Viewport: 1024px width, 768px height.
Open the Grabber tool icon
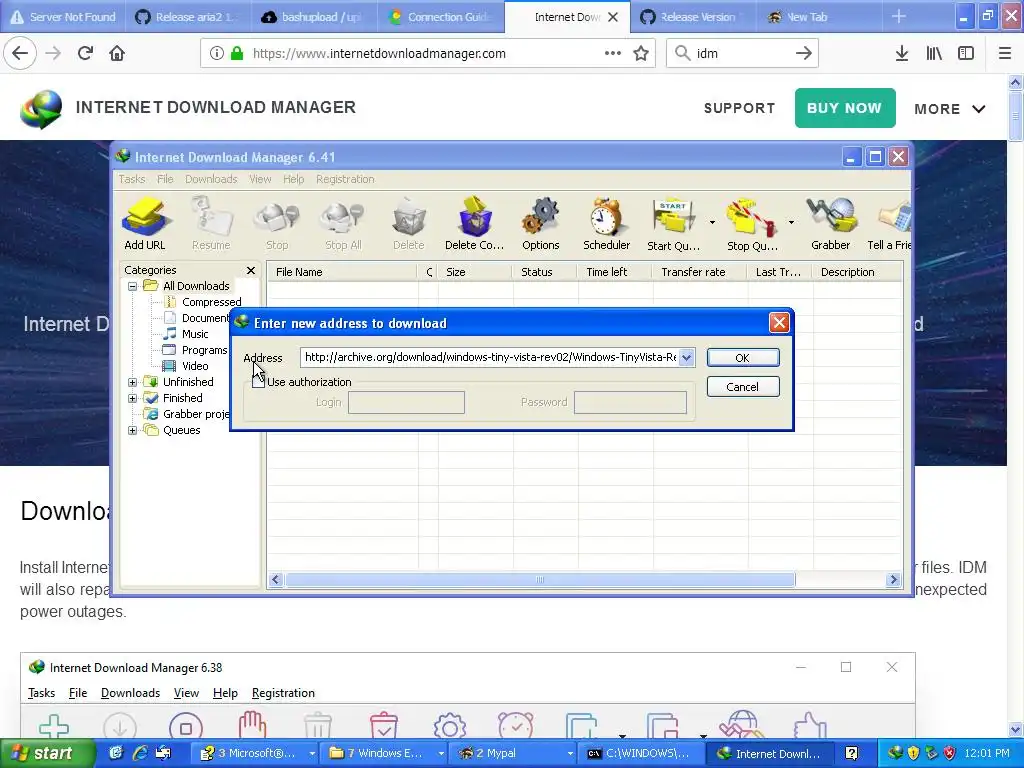point(831,223)
